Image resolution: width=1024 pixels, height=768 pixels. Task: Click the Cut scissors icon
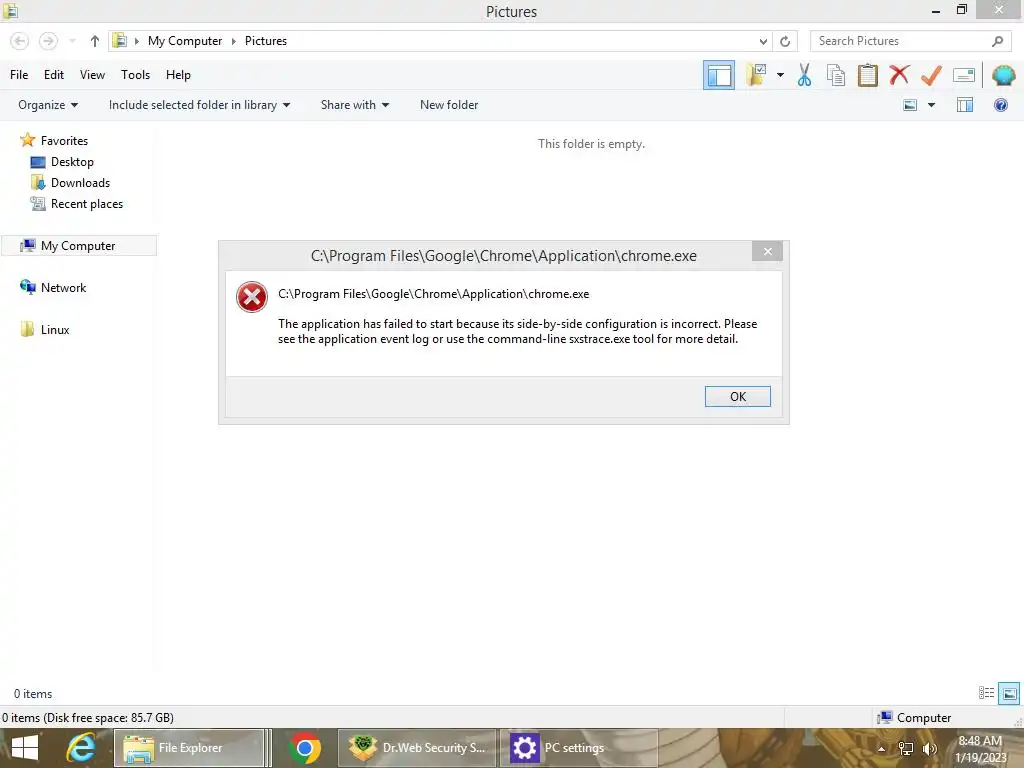805,74
